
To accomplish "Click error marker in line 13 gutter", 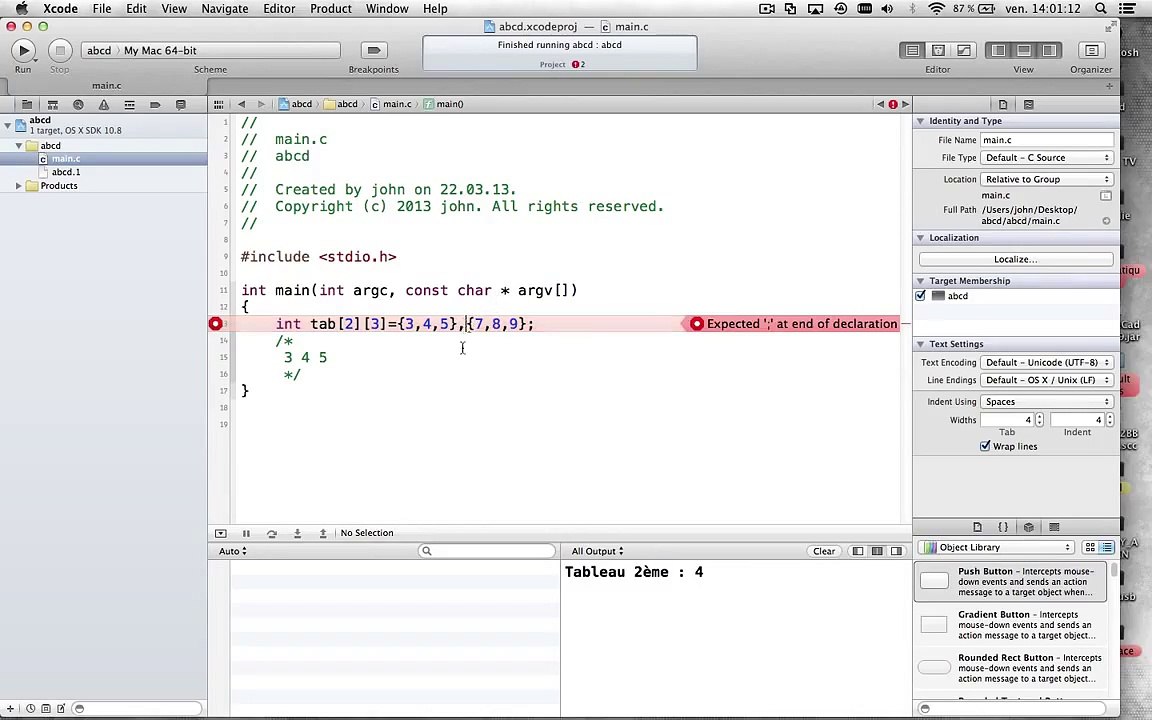I will [215, 323].
